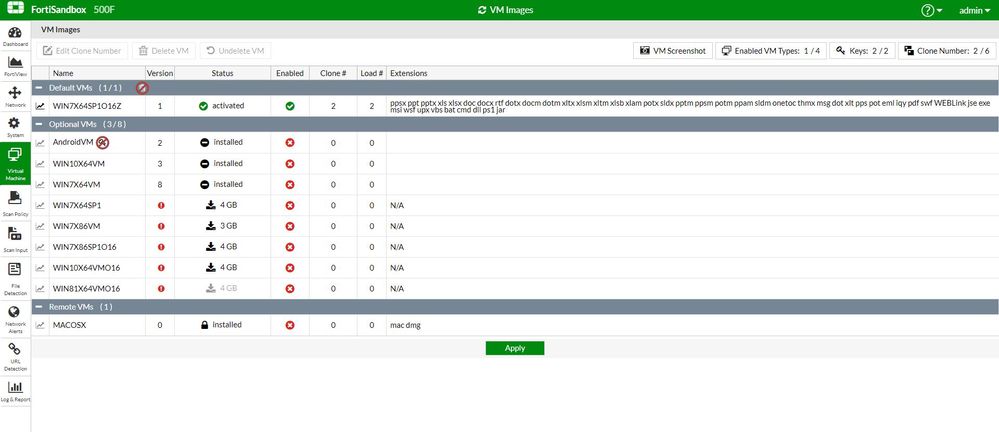Screen dimensions: 999x432
Task: Select the WIN81X64VMO16 row name
Action: tap(86, 289)
